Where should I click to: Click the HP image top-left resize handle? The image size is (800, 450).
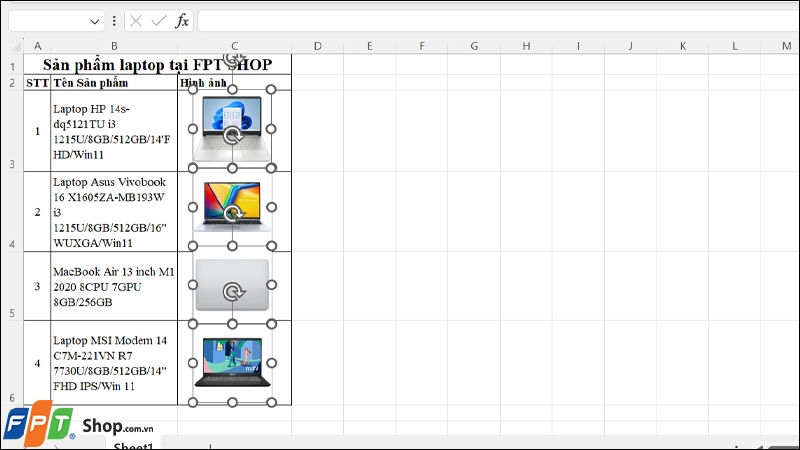[x=193, y=90]
